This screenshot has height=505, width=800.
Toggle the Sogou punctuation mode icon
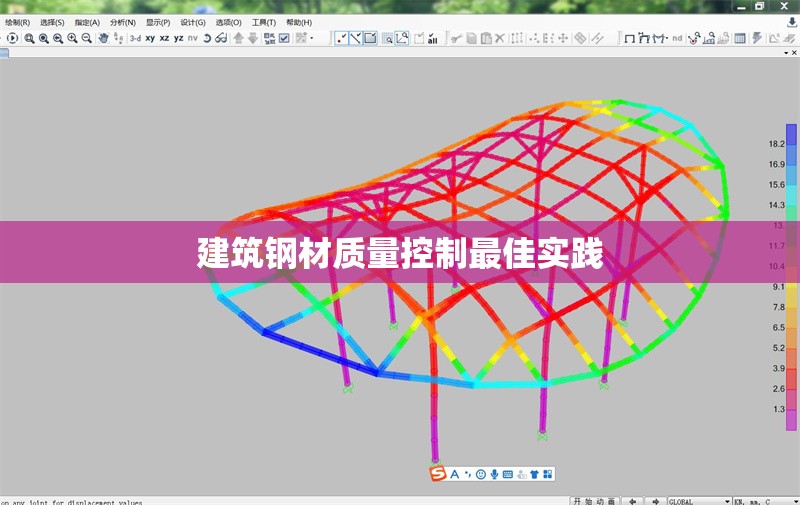[467, 474]
